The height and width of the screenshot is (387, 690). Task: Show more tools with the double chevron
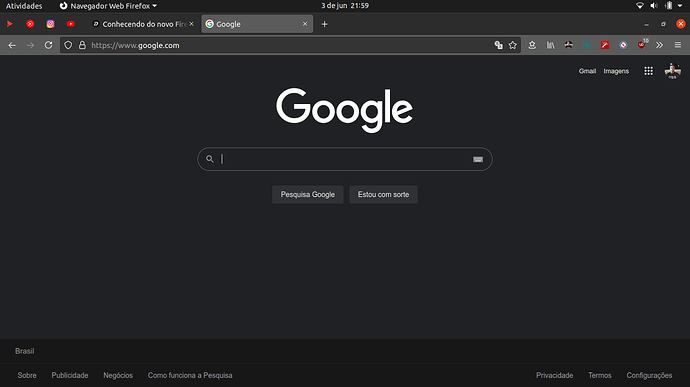(x=659, y=45)
